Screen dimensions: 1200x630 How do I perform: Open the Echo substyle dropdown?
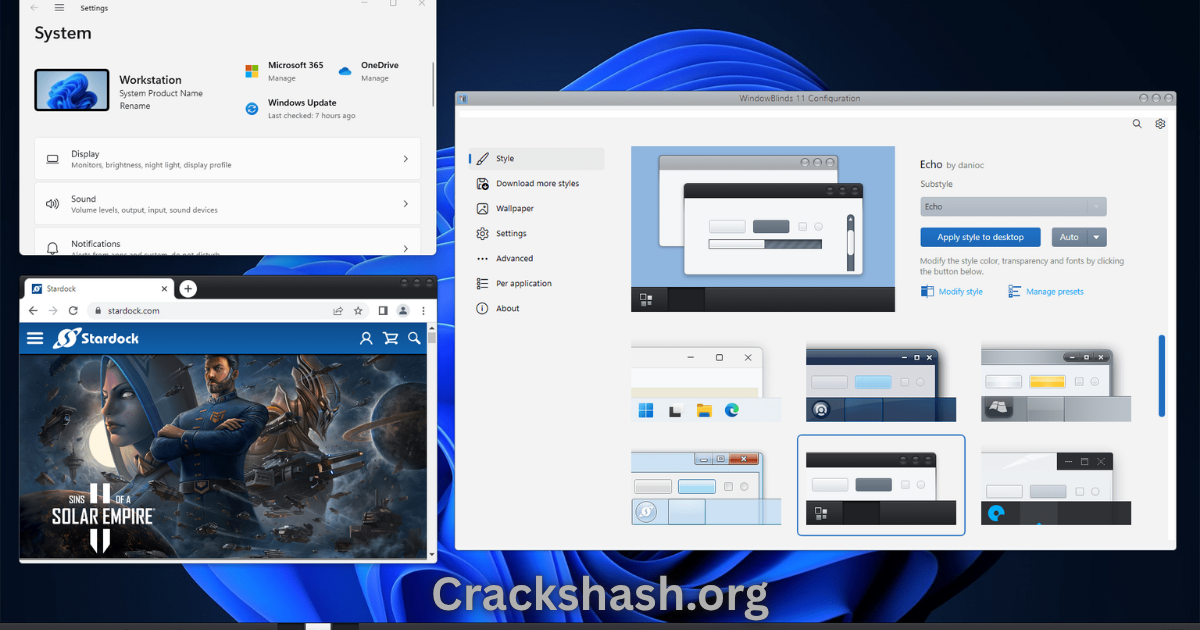[1013, 207]
